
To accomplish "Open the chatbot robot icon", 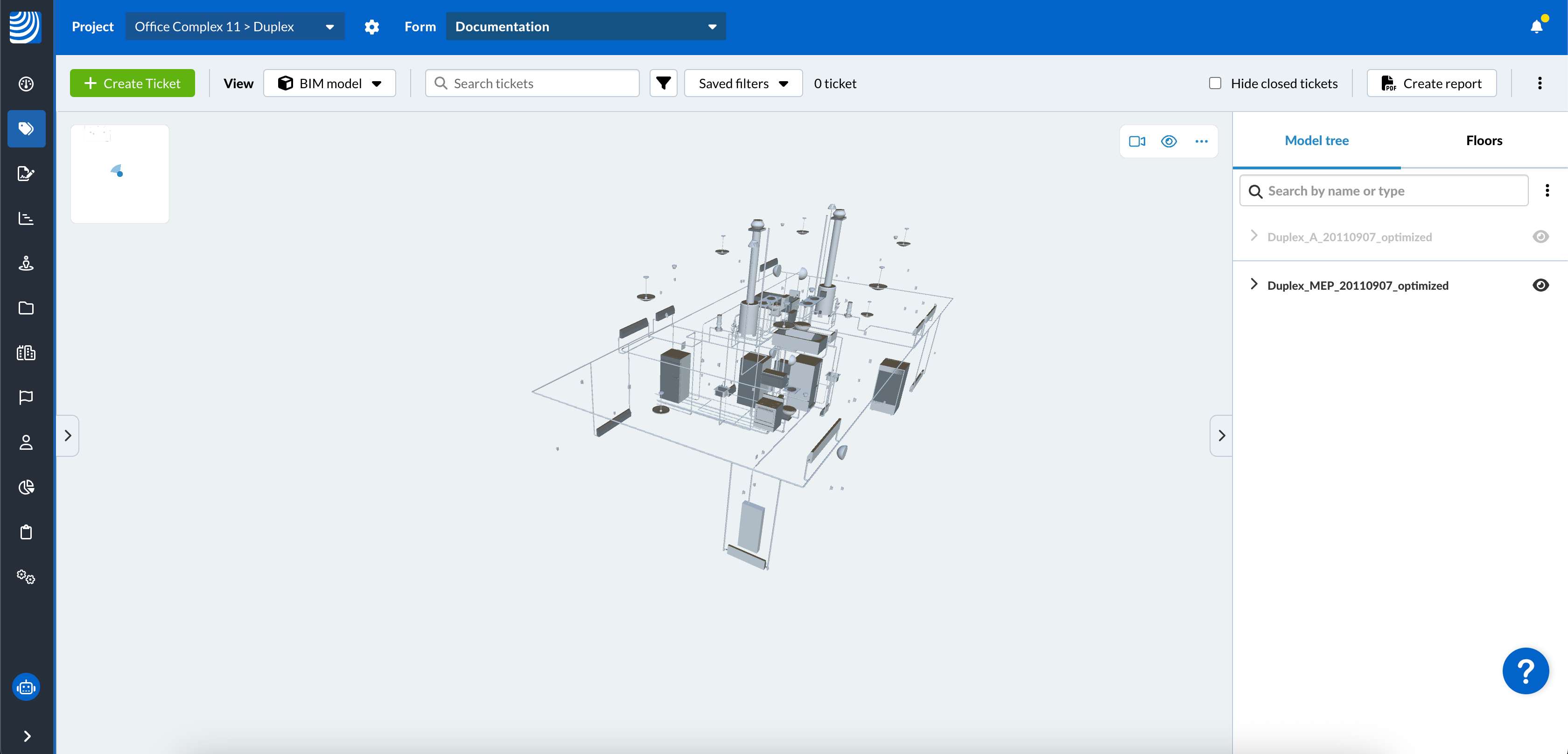I will [x=26, y=687].
